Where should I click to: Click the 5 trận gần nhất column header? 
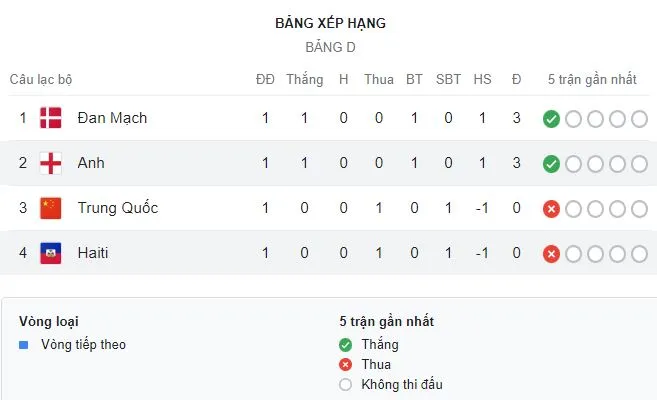click(x=594, y=79)
